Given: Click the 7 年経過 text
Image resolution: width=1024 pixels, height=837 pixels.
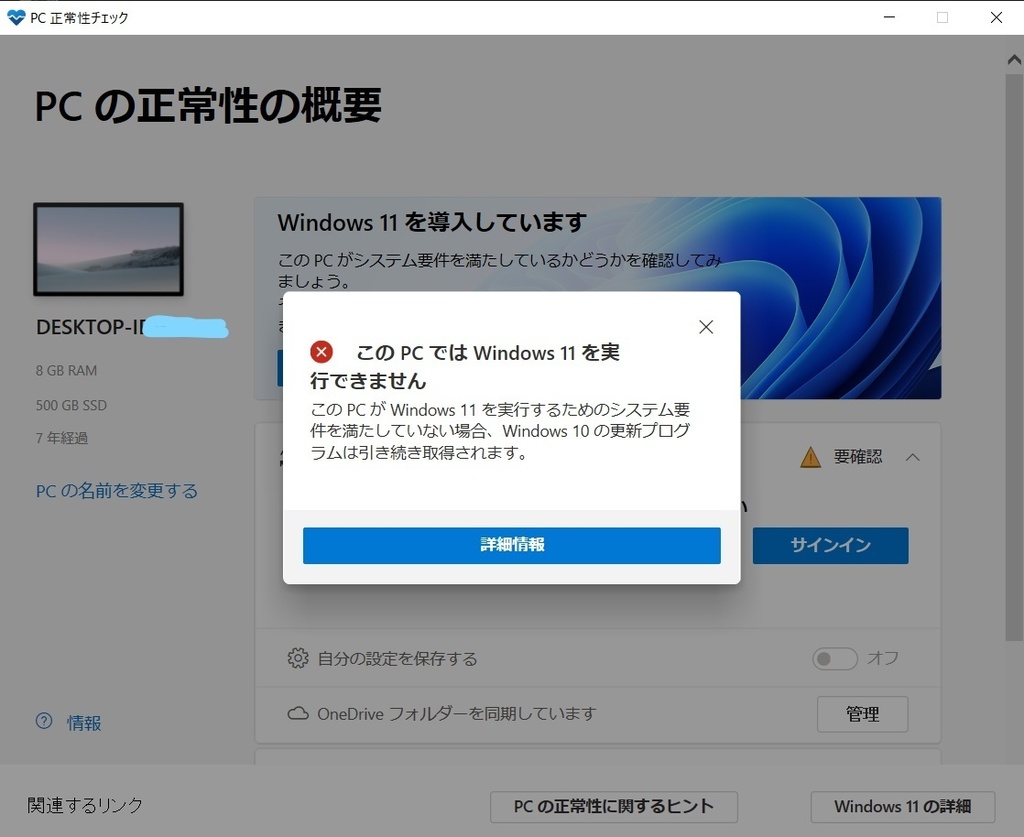Looking at the screenshot, I should (61, 437).
